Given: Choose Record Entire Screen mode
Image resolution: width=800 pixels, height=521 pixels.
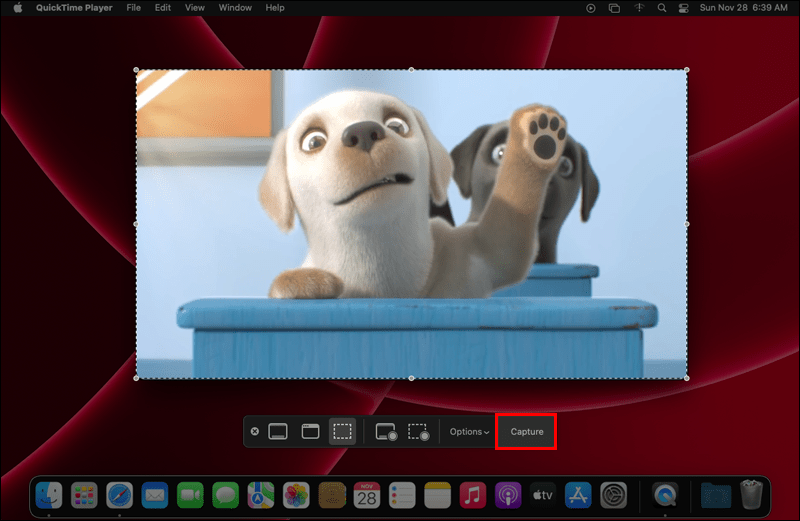Looking at the screenshot, I should pos(386,432).
